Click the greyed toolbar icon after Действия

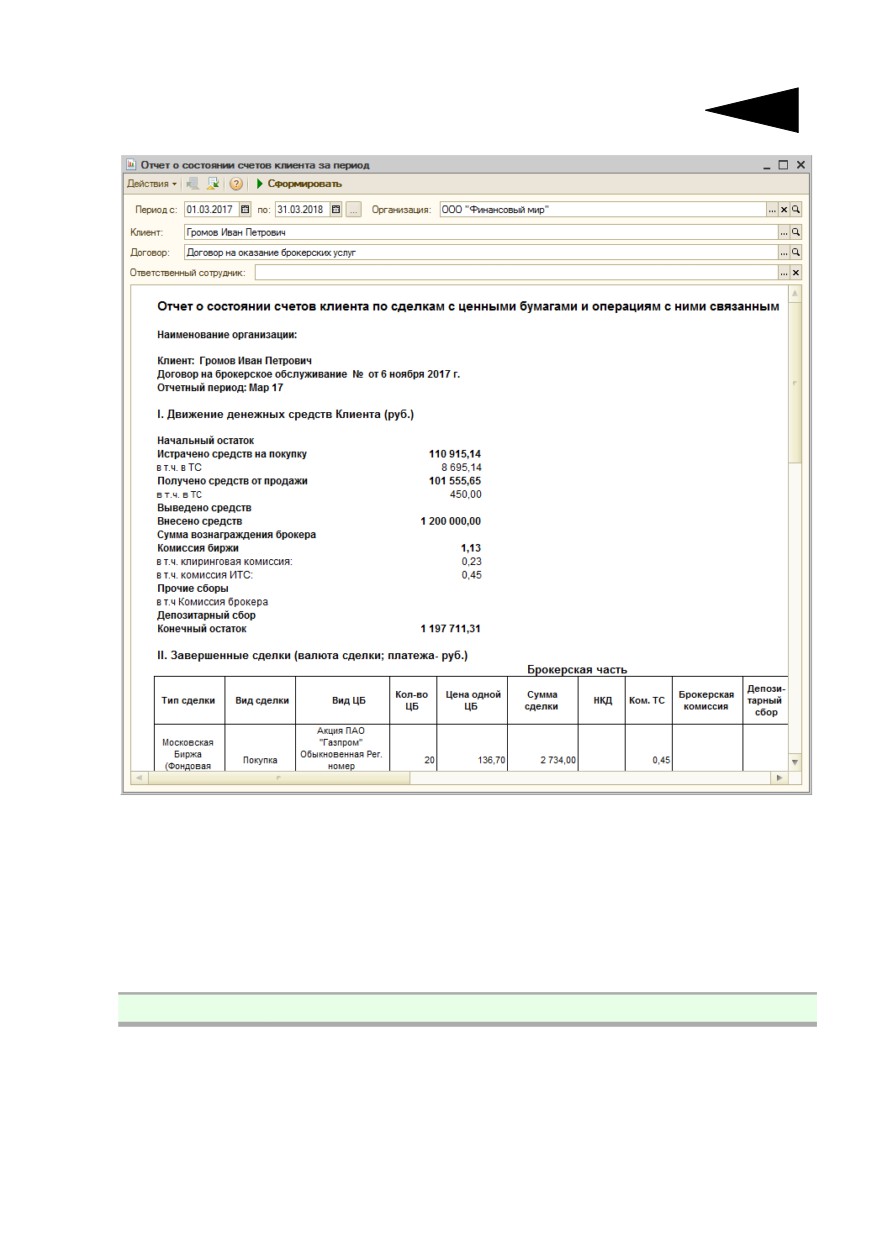click(192, 184)
